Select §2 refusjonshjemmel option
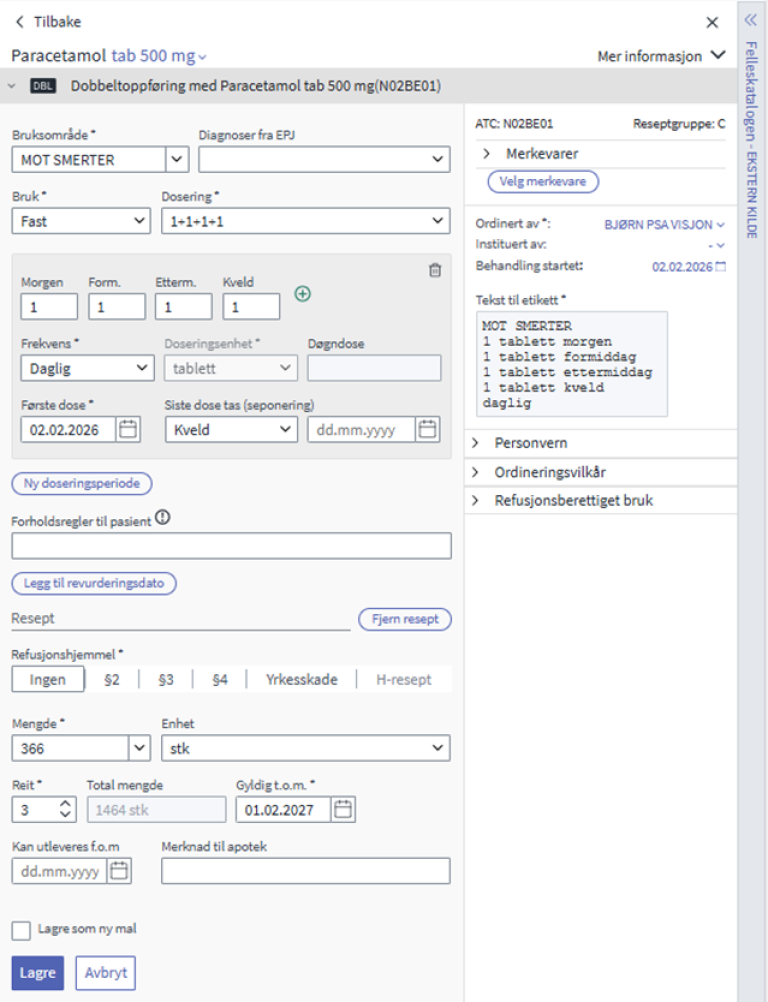 pyautogui.click(x=112, y=679)
